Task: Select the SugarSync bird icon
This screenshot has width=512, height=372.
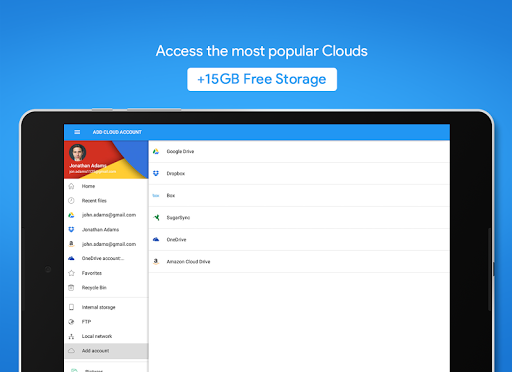Action: coord(156,217)
